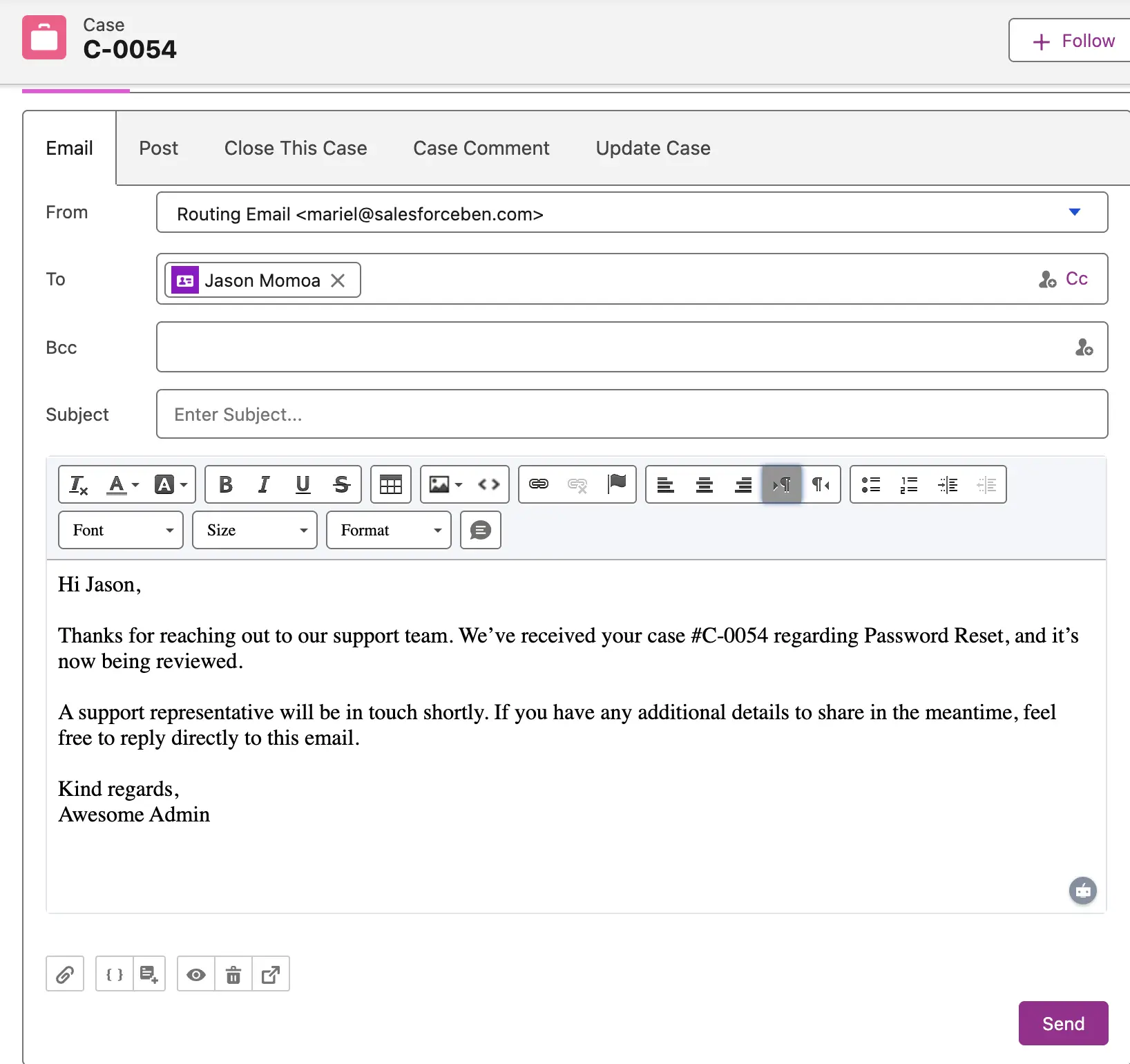Click the trash icon to clear email

pos(233,974)
